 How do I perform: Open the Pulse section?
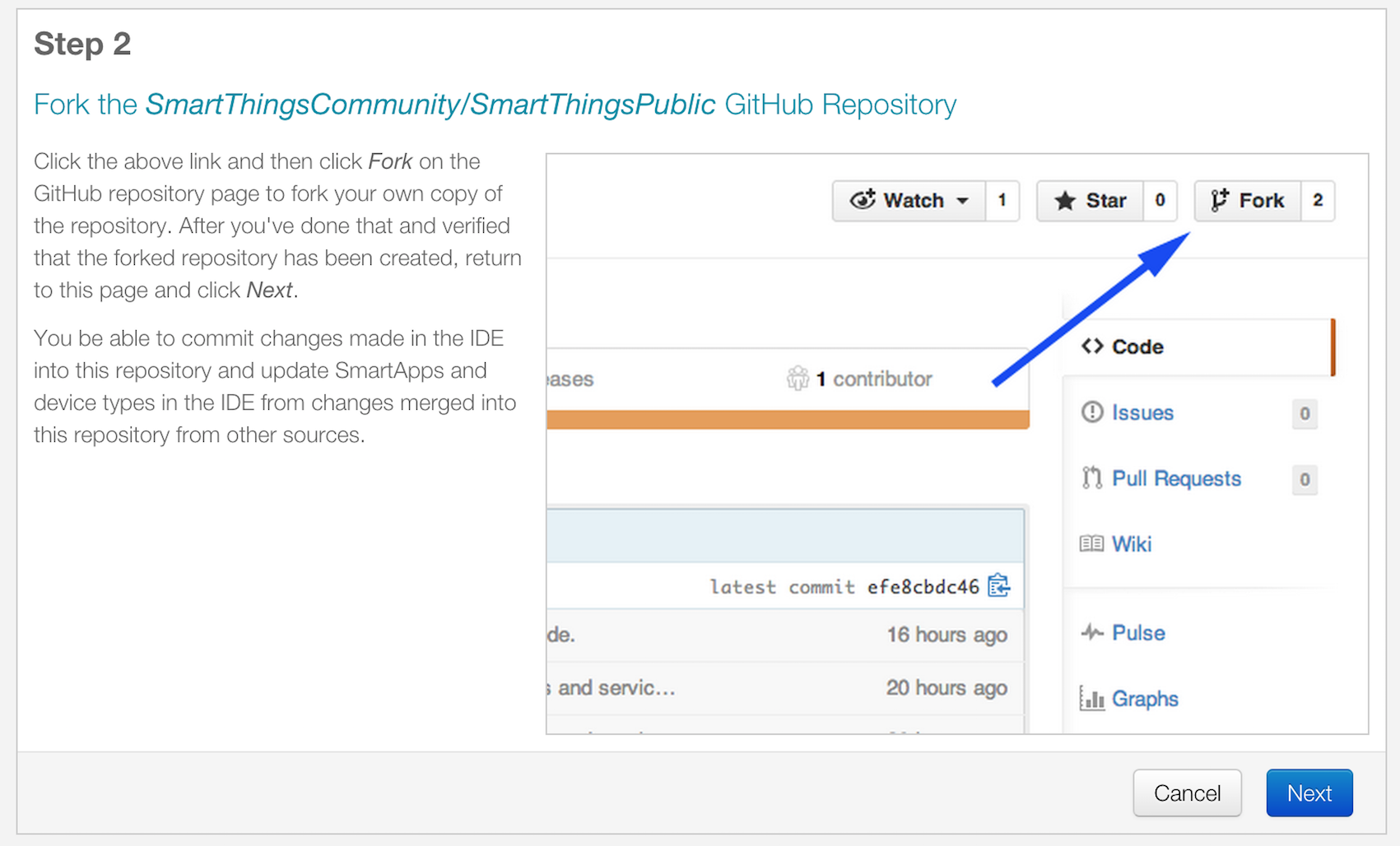tap(1138, 633)
